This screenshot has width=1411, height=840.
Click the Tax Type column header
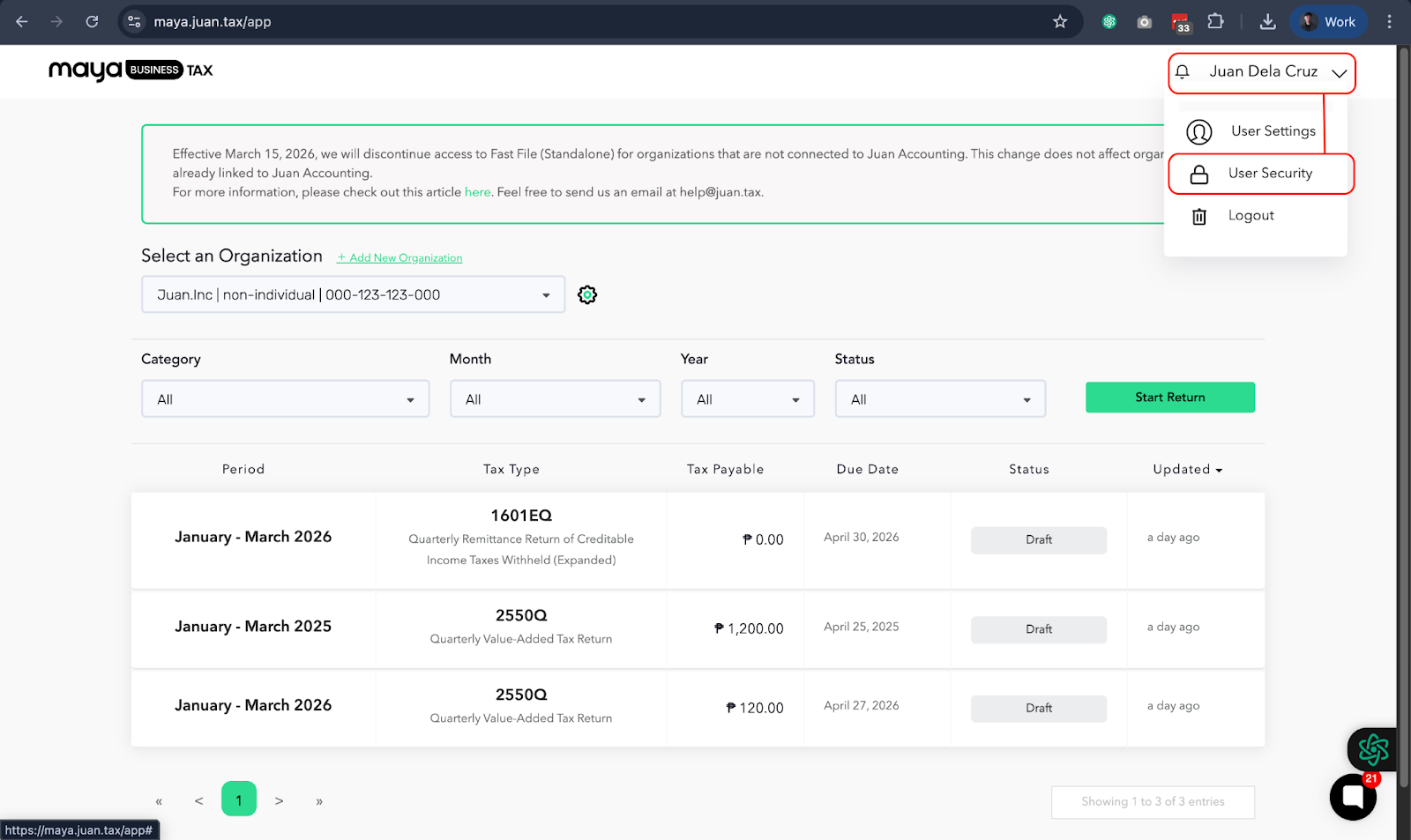511,470
